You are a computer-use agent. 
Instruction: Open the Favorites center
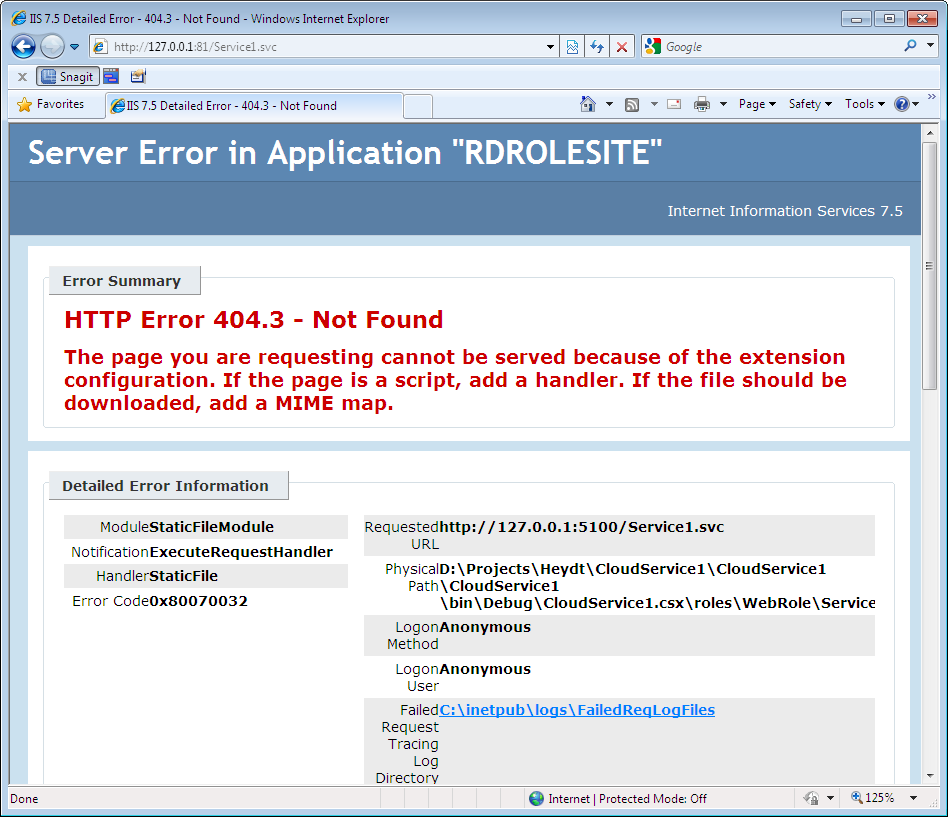point(51,104)
